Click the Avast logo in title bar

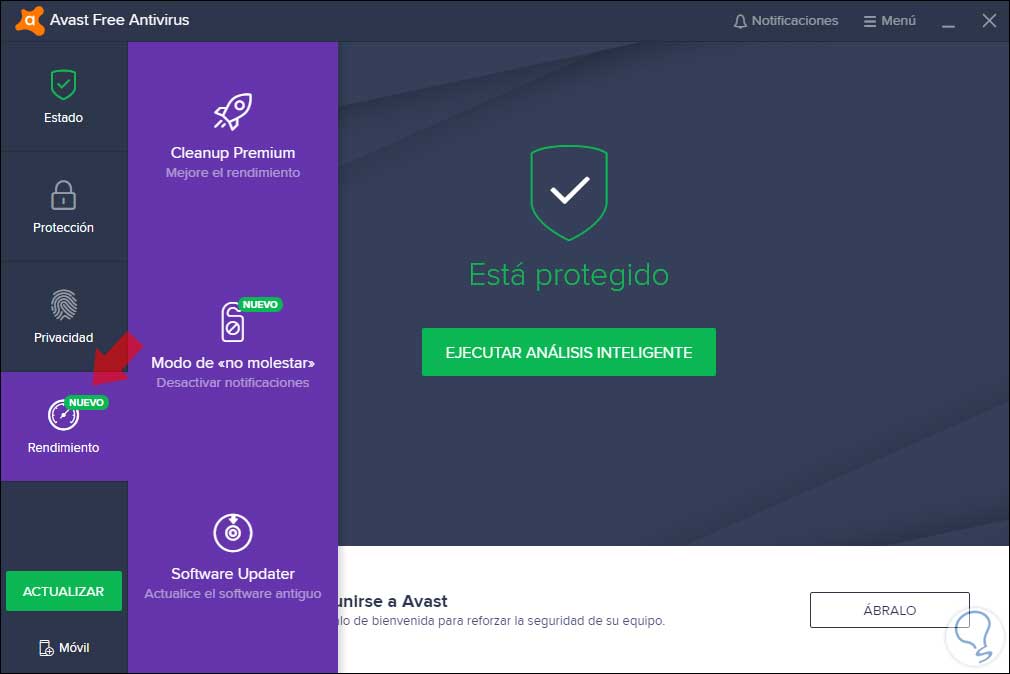click(x=30, y=20)
